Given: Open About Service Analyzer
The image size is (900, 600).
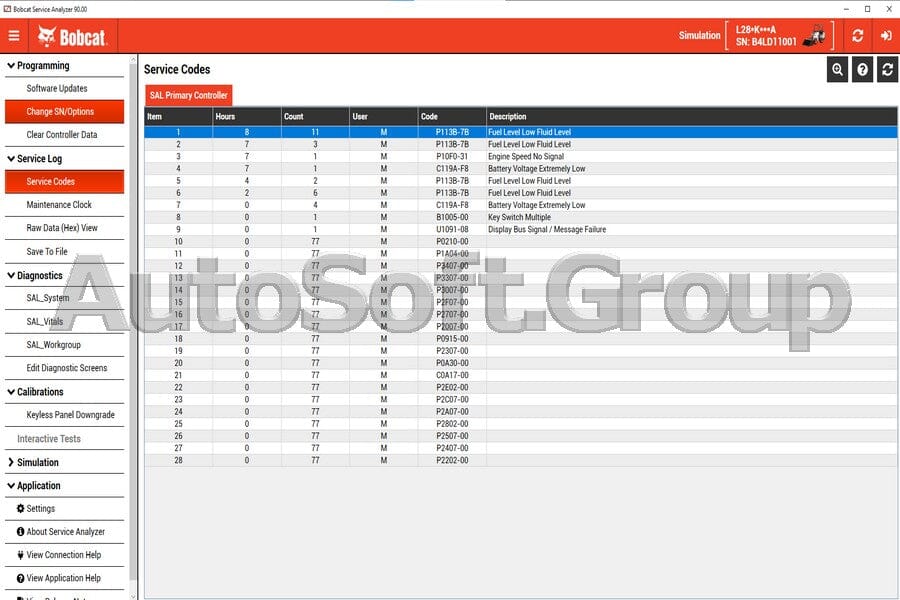Looking at the screenshot, I should (66, 532).
